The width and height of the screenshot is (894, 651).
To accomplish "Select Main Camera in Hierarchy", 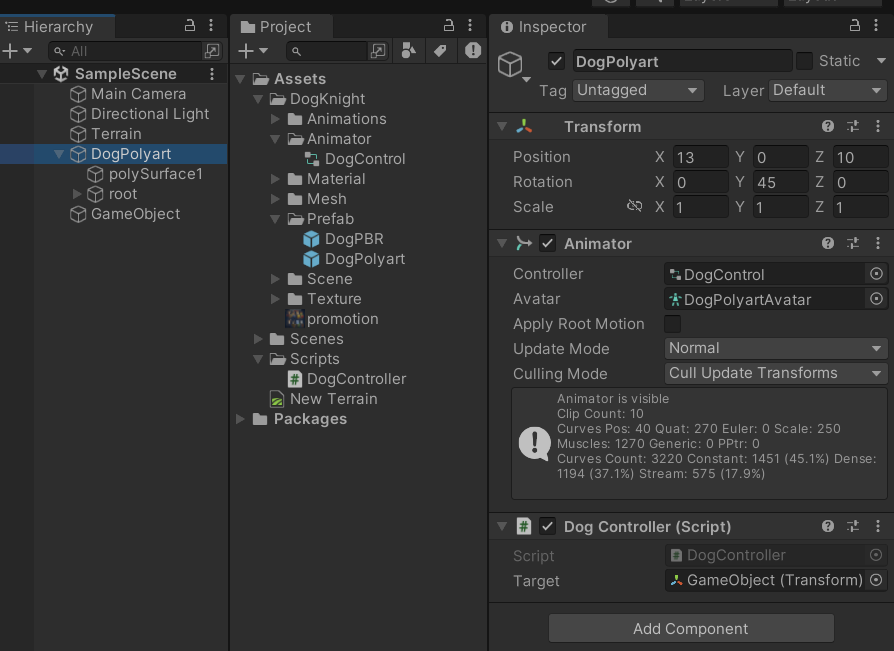I will [138, 93].
